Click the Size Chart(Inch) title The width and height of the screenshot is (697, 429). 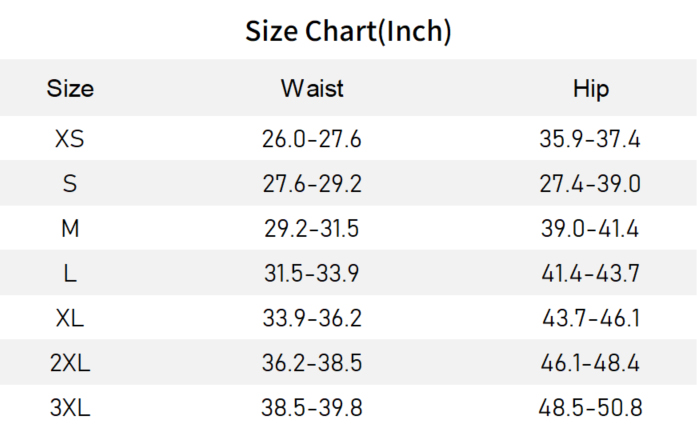[x=348, y=31]
